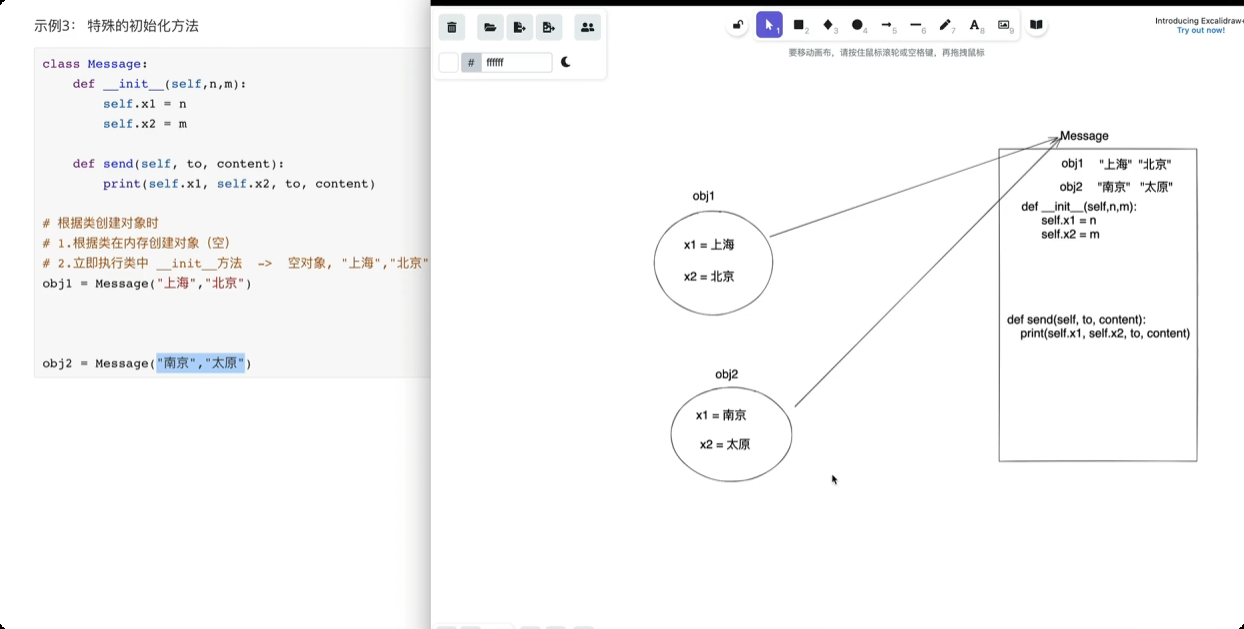The image size is (1244, 629).
Task: Select the Pencil draw tool
Action: pyautogui.click(x=945, y=25)
